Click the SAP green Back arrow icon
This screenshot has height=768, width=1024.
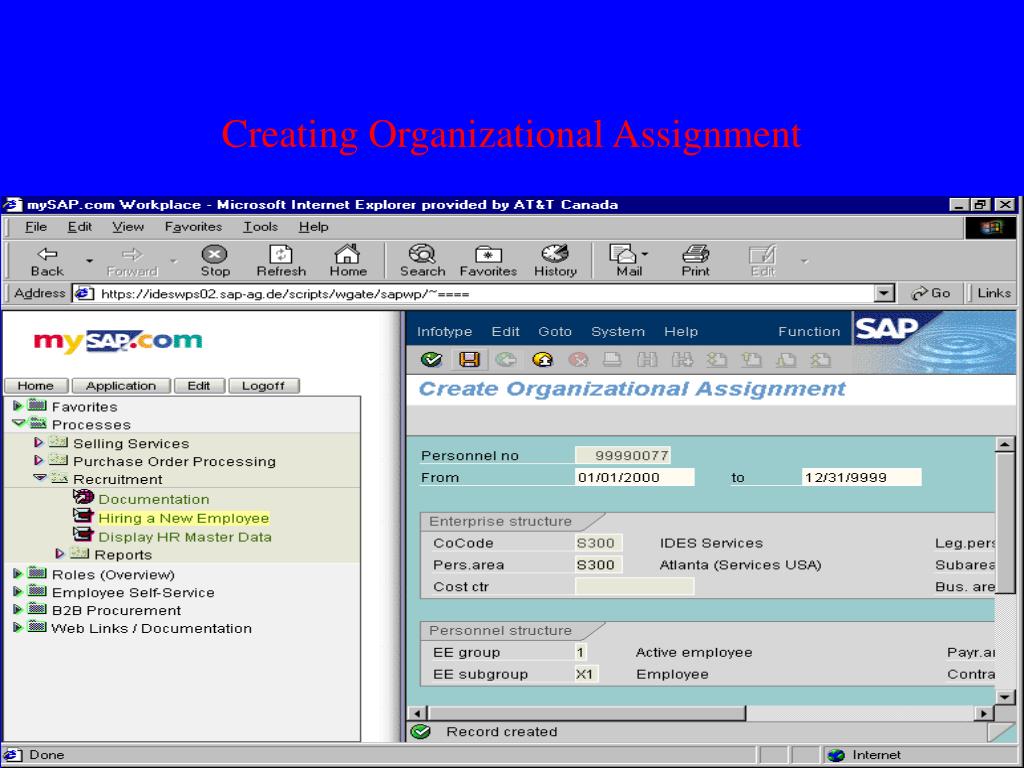click(505, 359)
